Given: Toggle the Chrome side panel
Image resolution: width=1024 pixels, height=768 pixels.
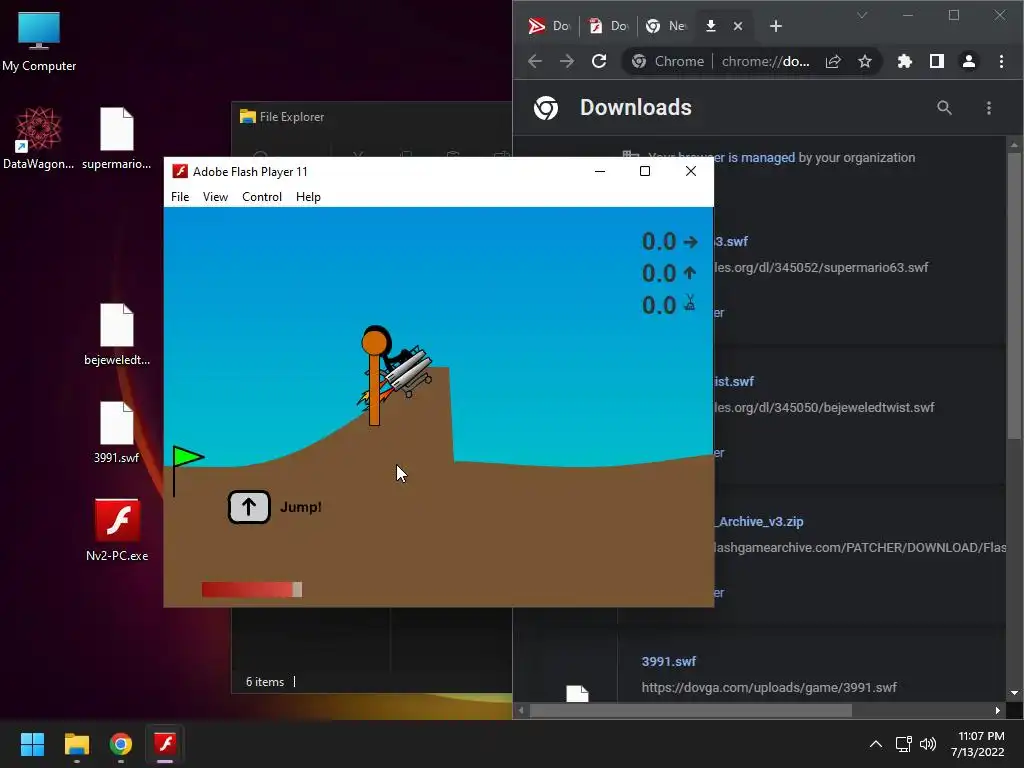Looking at the screenshot, I should point(936,61).
